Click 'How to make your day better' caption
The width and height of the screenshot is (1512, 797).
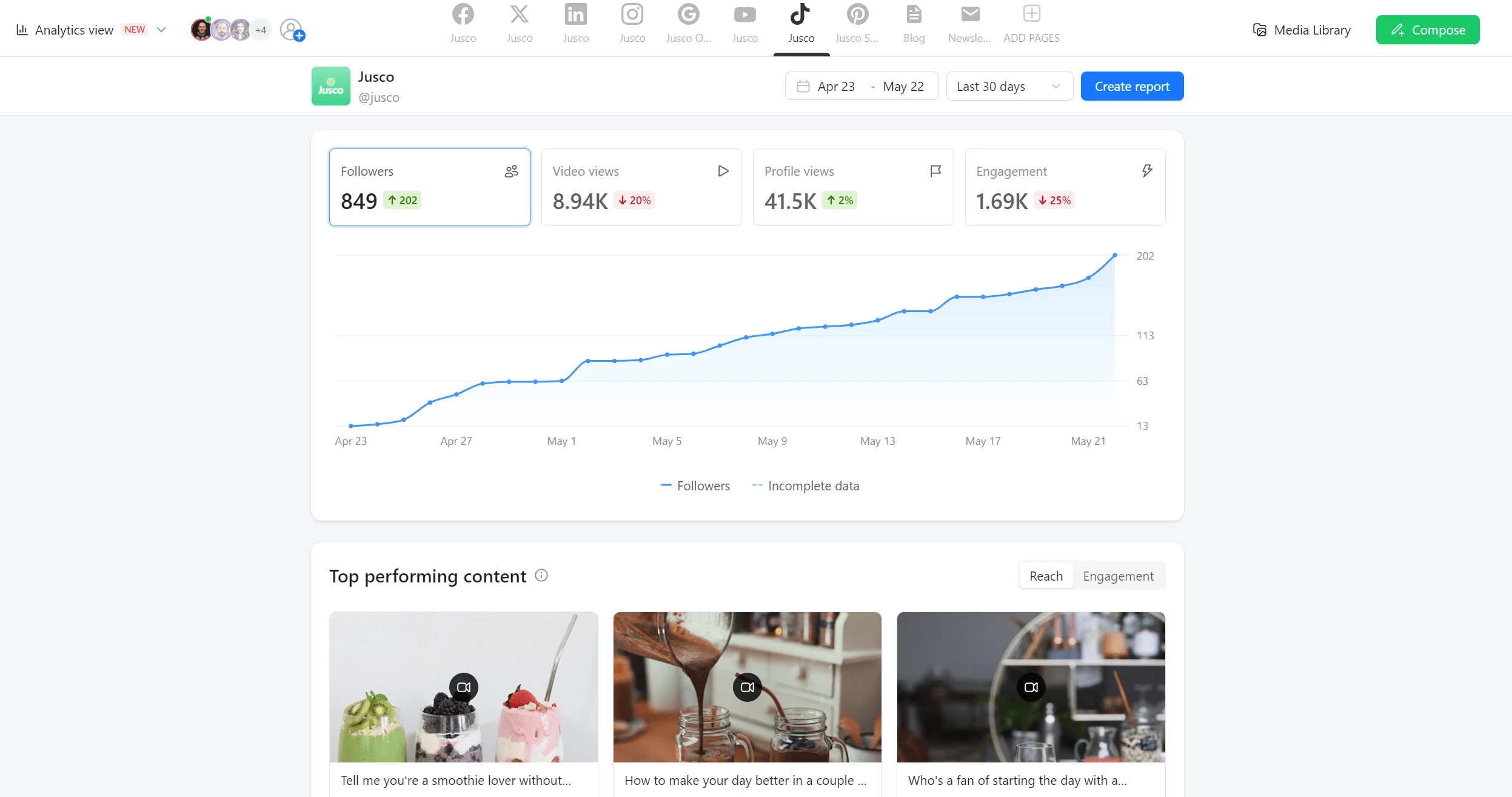point(745,780)
